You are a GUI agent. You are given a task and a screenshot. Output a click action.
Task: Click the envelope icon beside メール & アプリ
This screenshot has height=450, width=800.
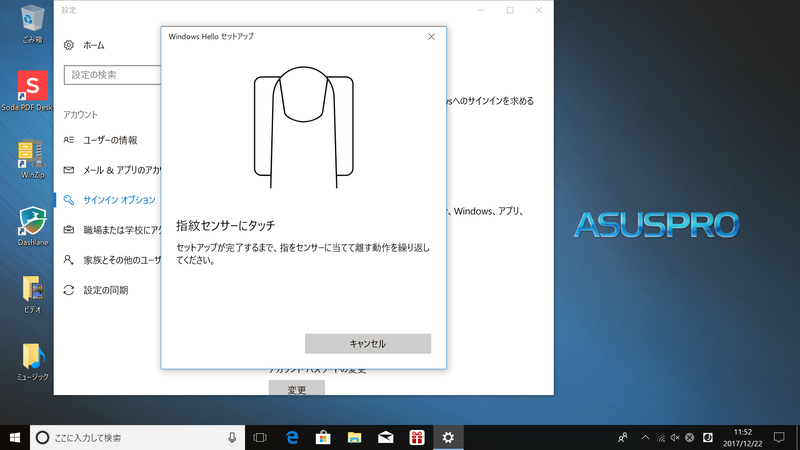pyautogui.click(x=69, y=170)
